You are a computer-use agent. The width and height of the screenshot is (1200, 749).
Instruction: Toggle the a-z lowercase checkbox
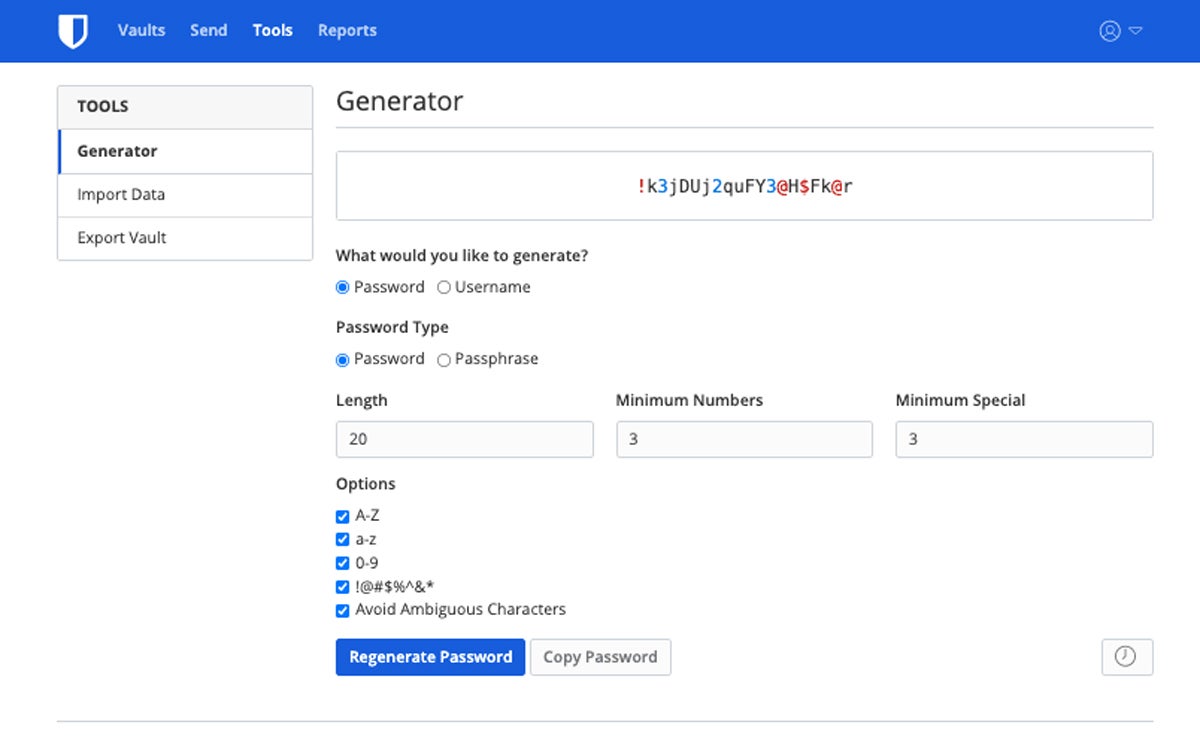click(343, 540)
